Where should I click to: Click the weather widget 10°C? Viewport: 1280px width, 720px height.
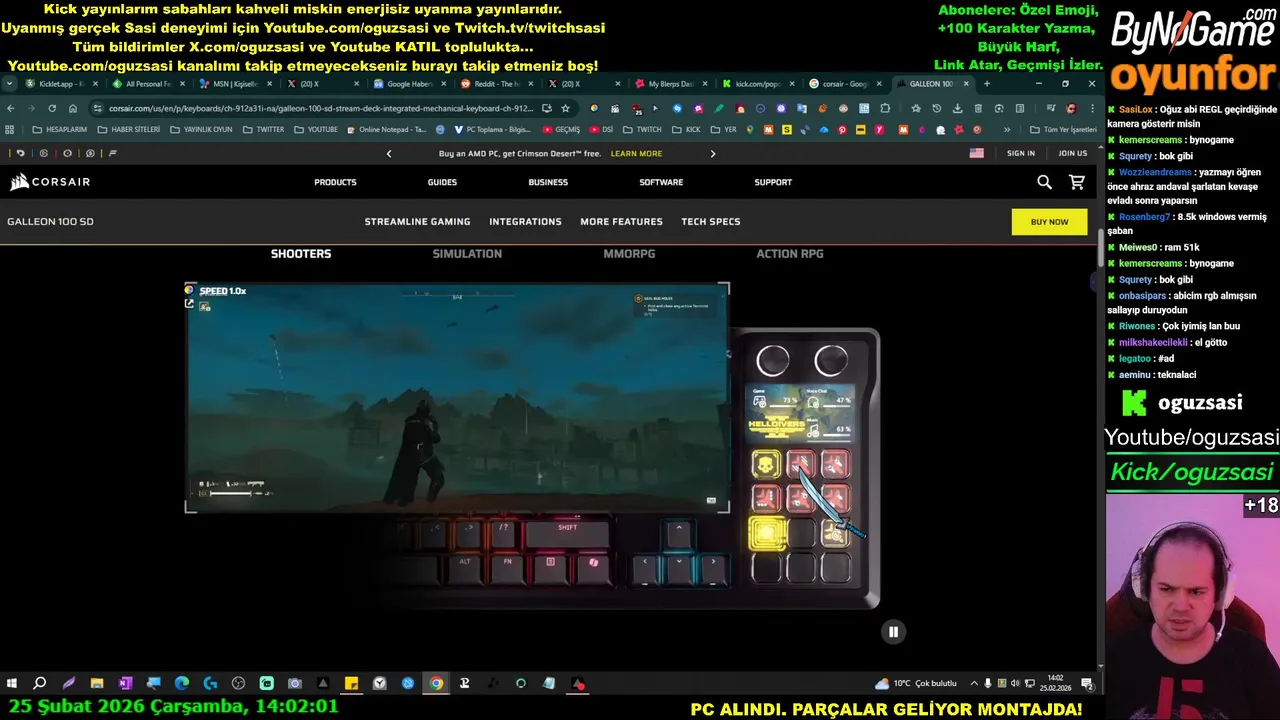point(916,683)
